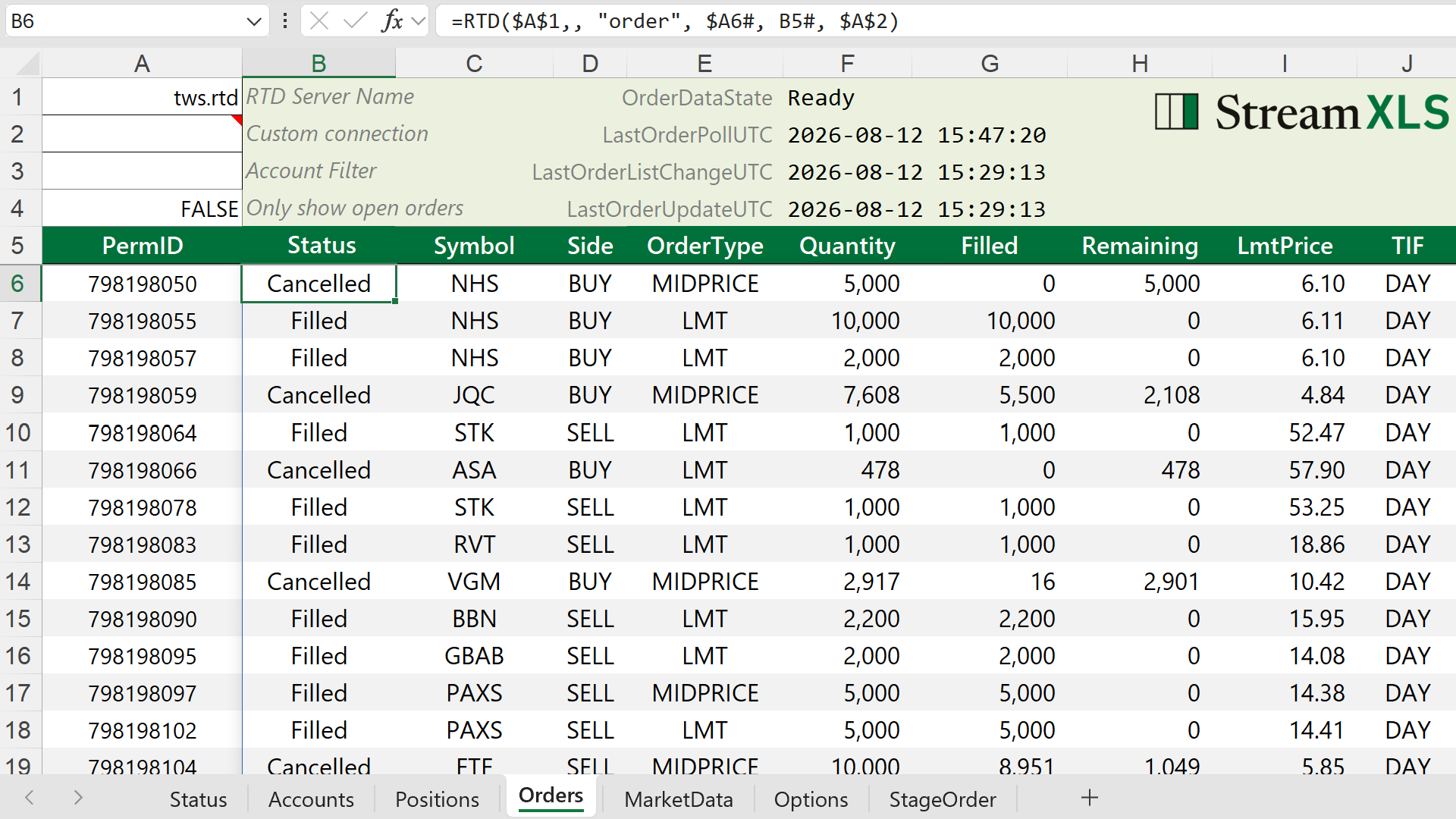This screenshot has width=1456, height=819.
Task: Select Side cell for PermID 798198095
Action: [590, 656]
